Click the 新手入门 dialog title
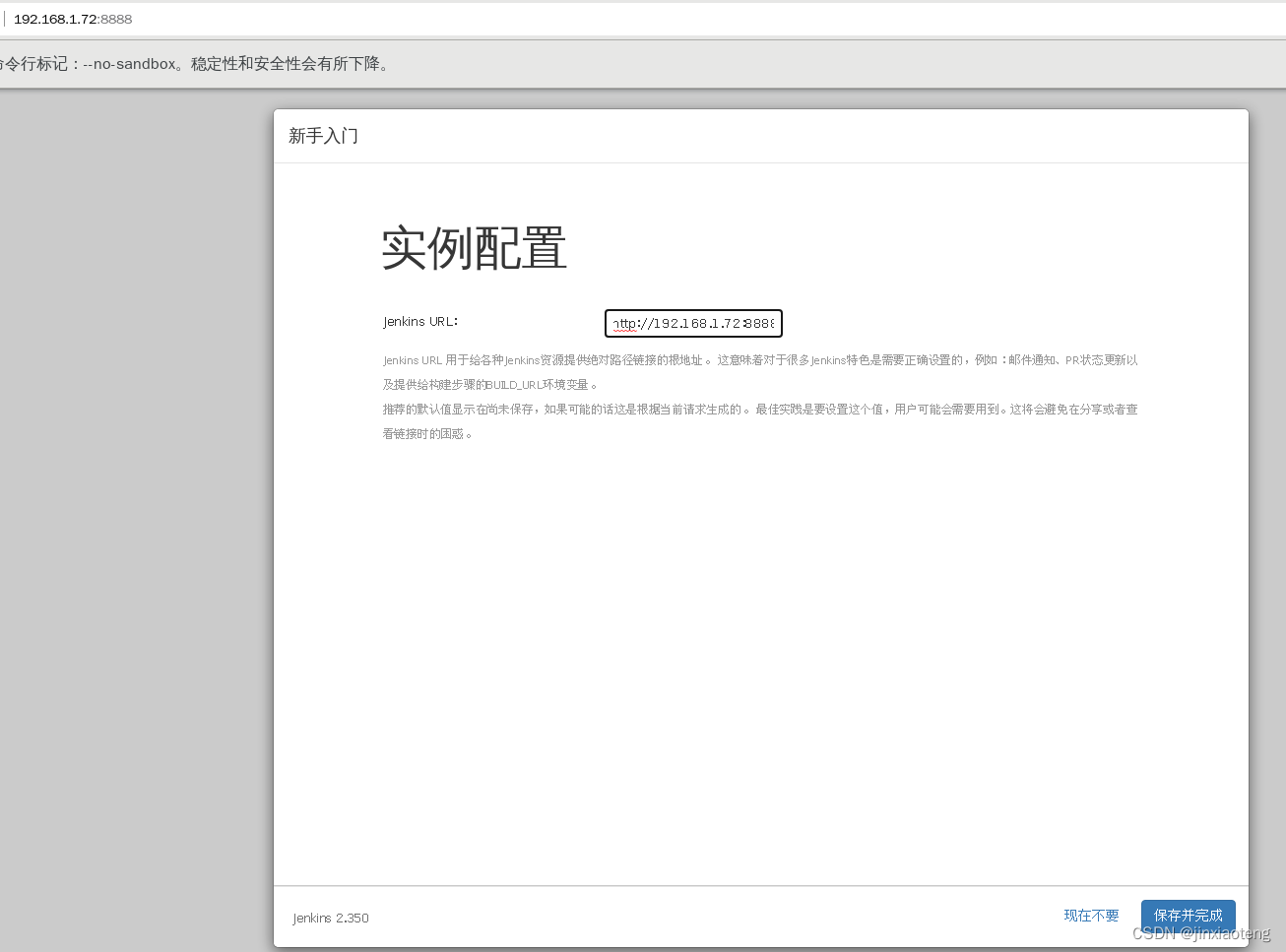 323,136
